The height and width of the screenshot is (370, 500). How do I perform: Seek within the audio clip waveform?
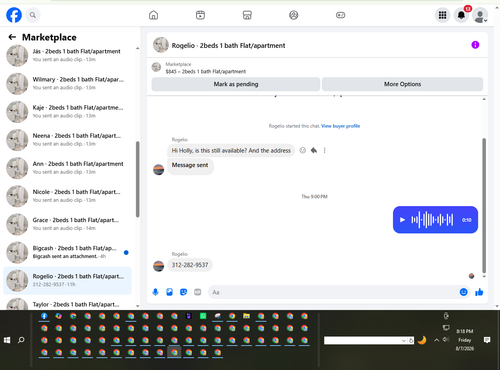point(432,220)
